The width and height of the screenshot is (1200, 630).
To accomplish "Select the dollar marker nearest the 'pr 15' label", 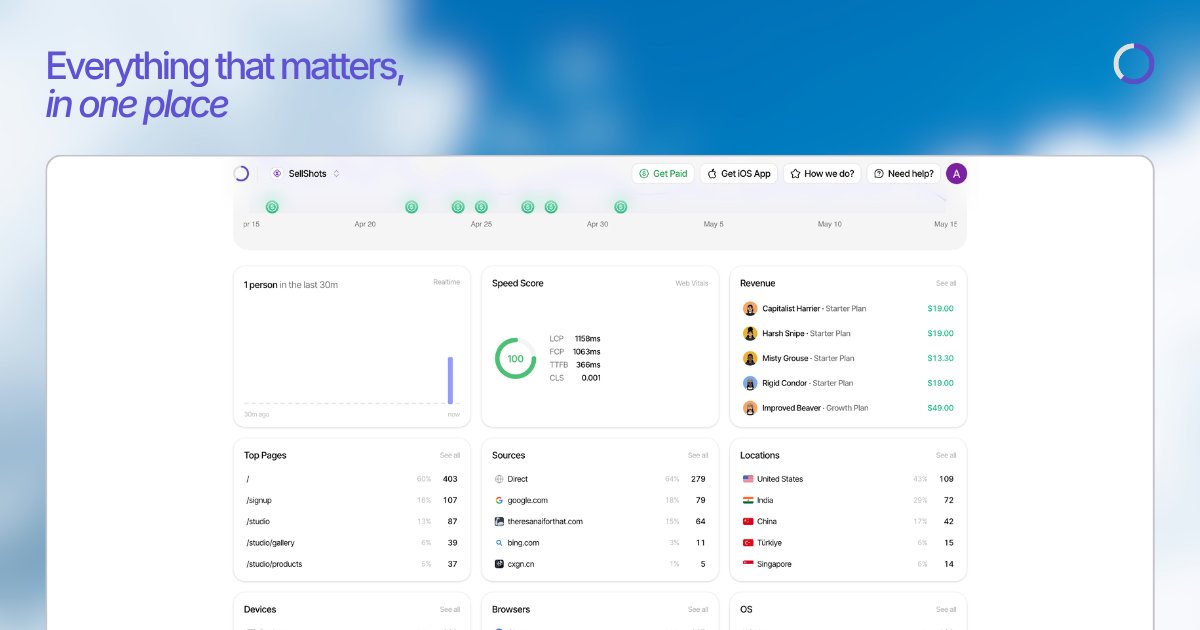I will pyautogui.click(x=272, y=207).
